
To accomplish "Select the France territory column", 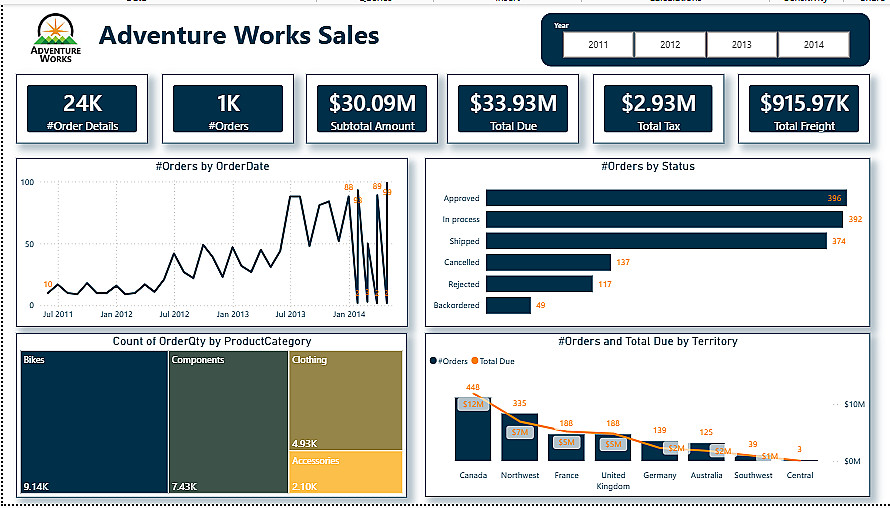I will [x=566, y=447].
